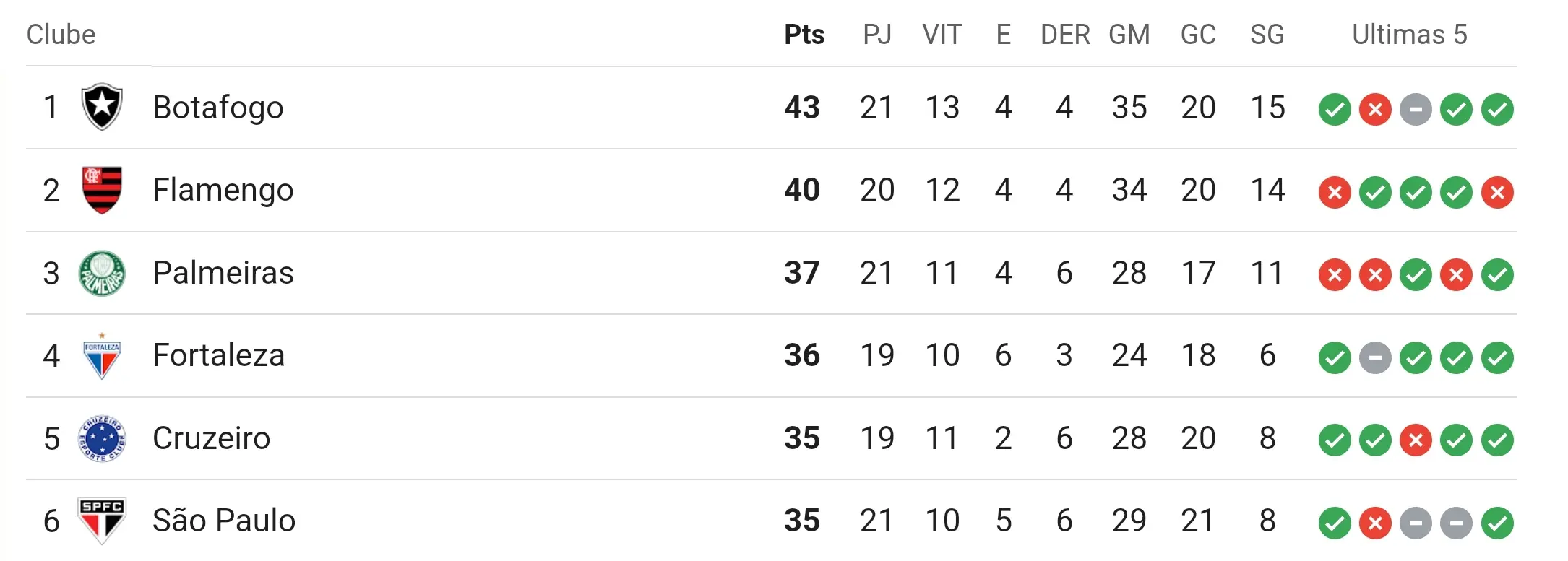
Task: Open the Flamengo team name link
Action: tap(223, 190)
